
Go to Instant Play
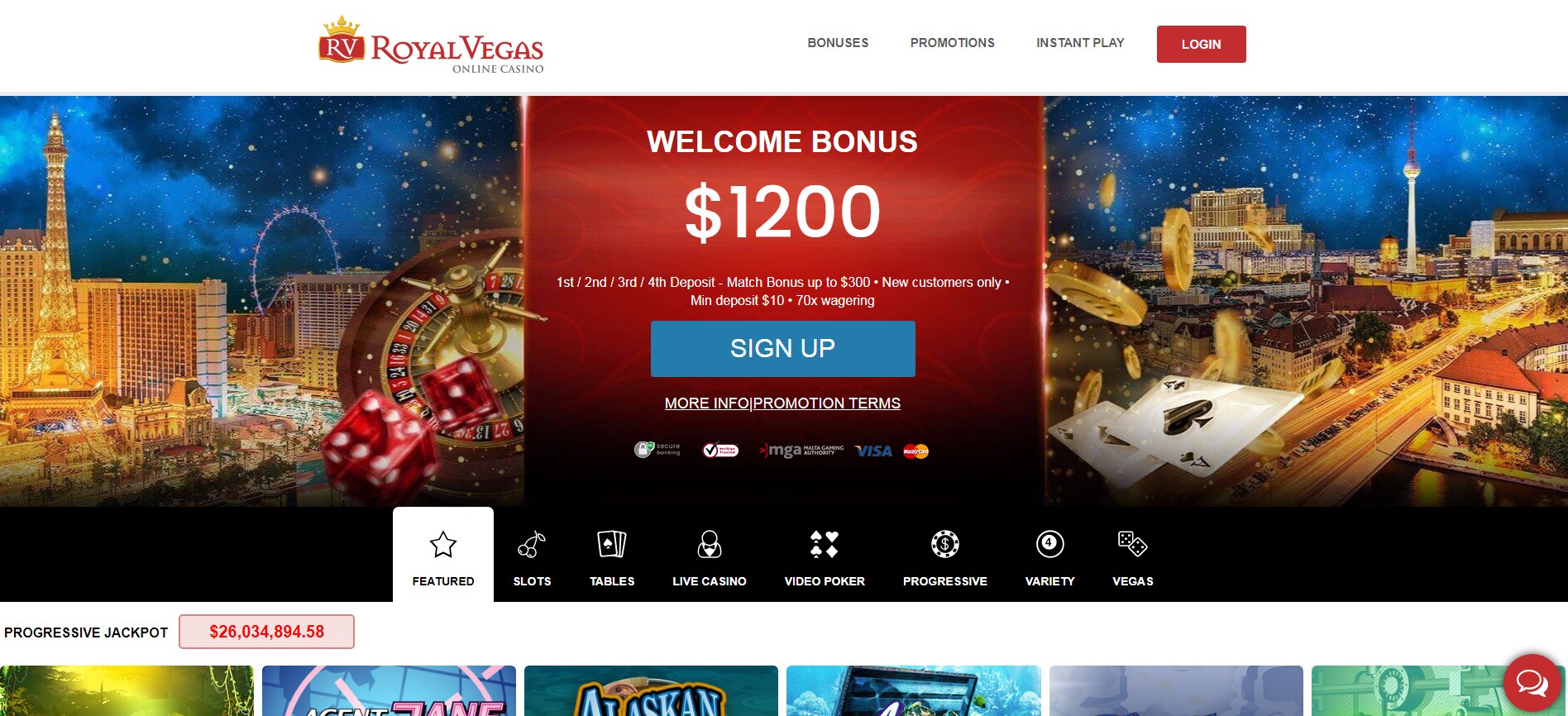[1080, 43]
